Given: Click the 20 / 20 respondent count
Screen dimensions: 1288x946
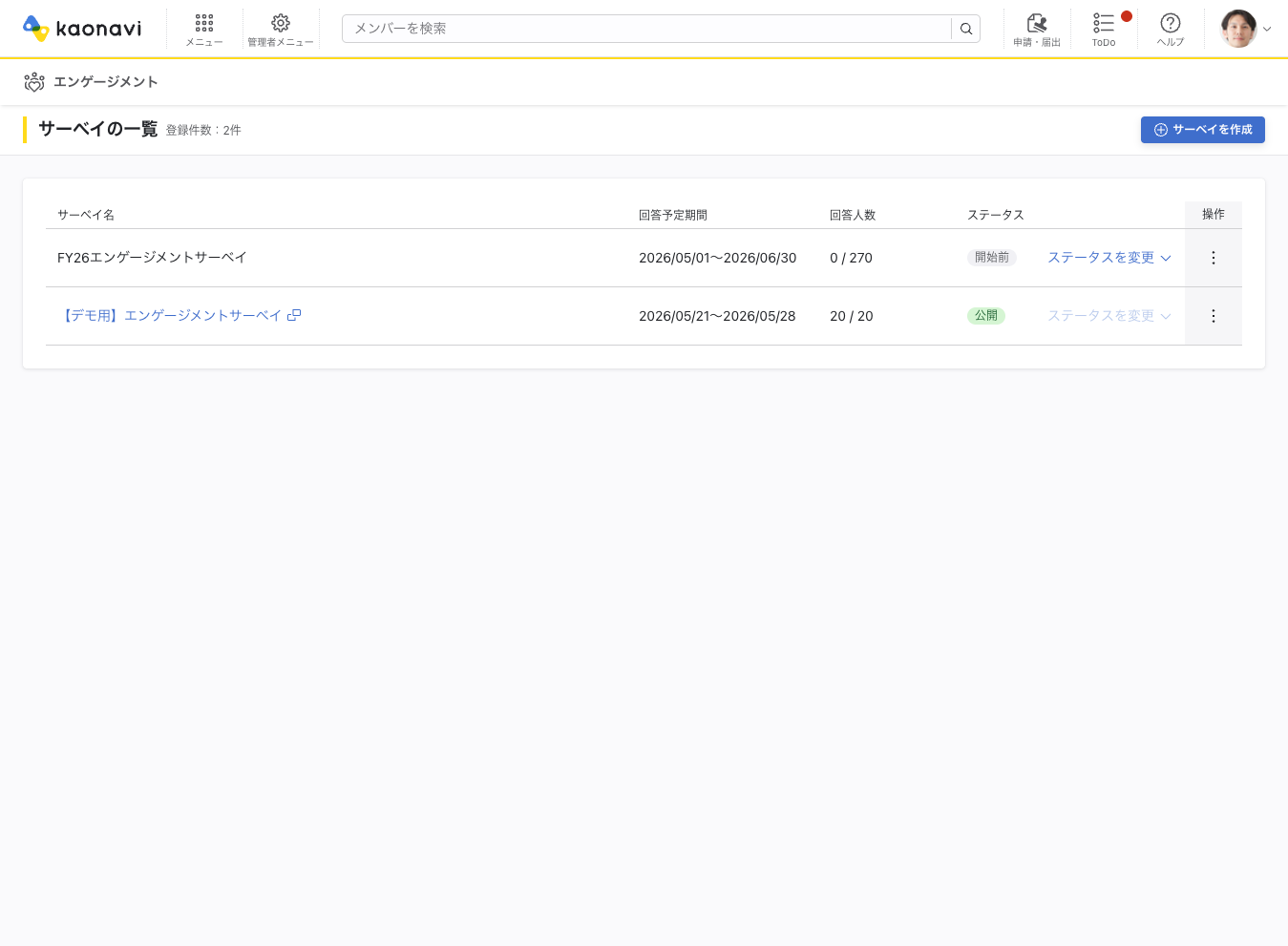Looking at the screenshot, I should click(x=852, y=316).
